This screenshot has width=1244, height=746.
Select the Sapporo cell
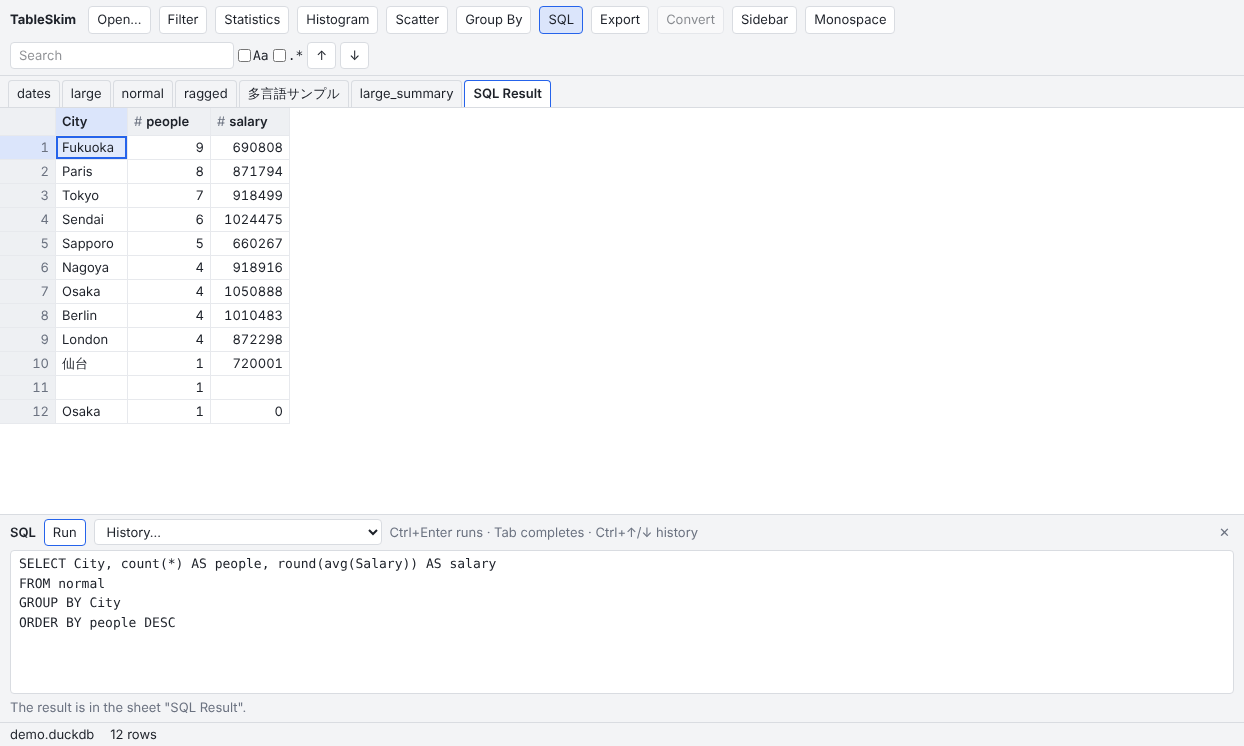[x=91, y=243]
